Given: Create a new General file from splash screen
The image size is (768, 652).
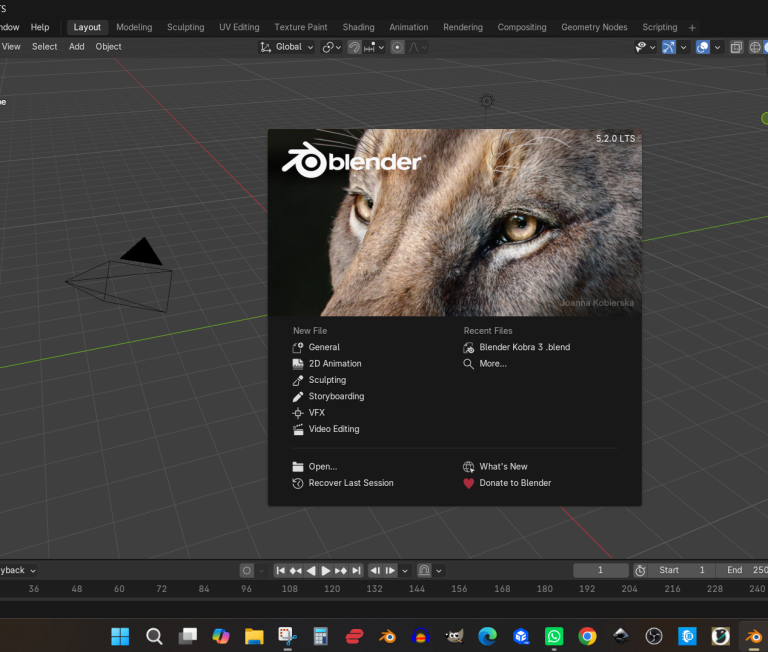Looking at the screenshot, I should 316,347.
